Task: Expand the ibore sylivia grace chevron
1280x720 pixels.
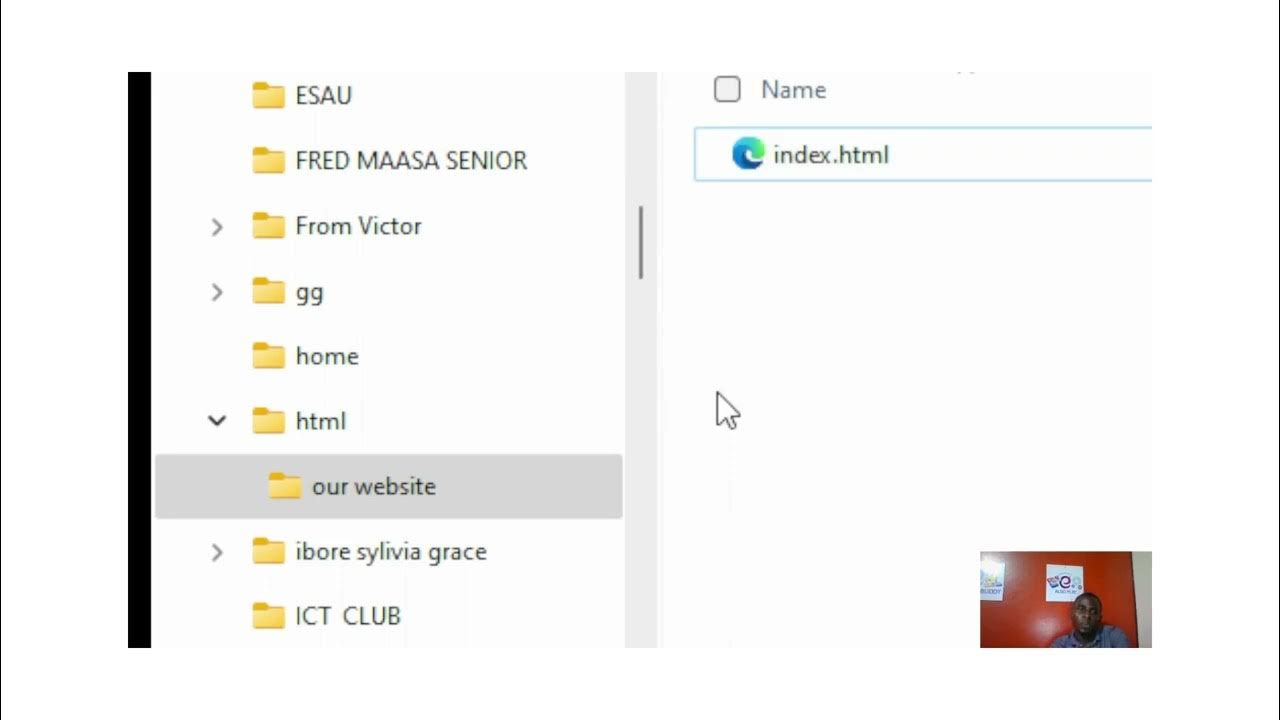Action: [x=217, y=552]
